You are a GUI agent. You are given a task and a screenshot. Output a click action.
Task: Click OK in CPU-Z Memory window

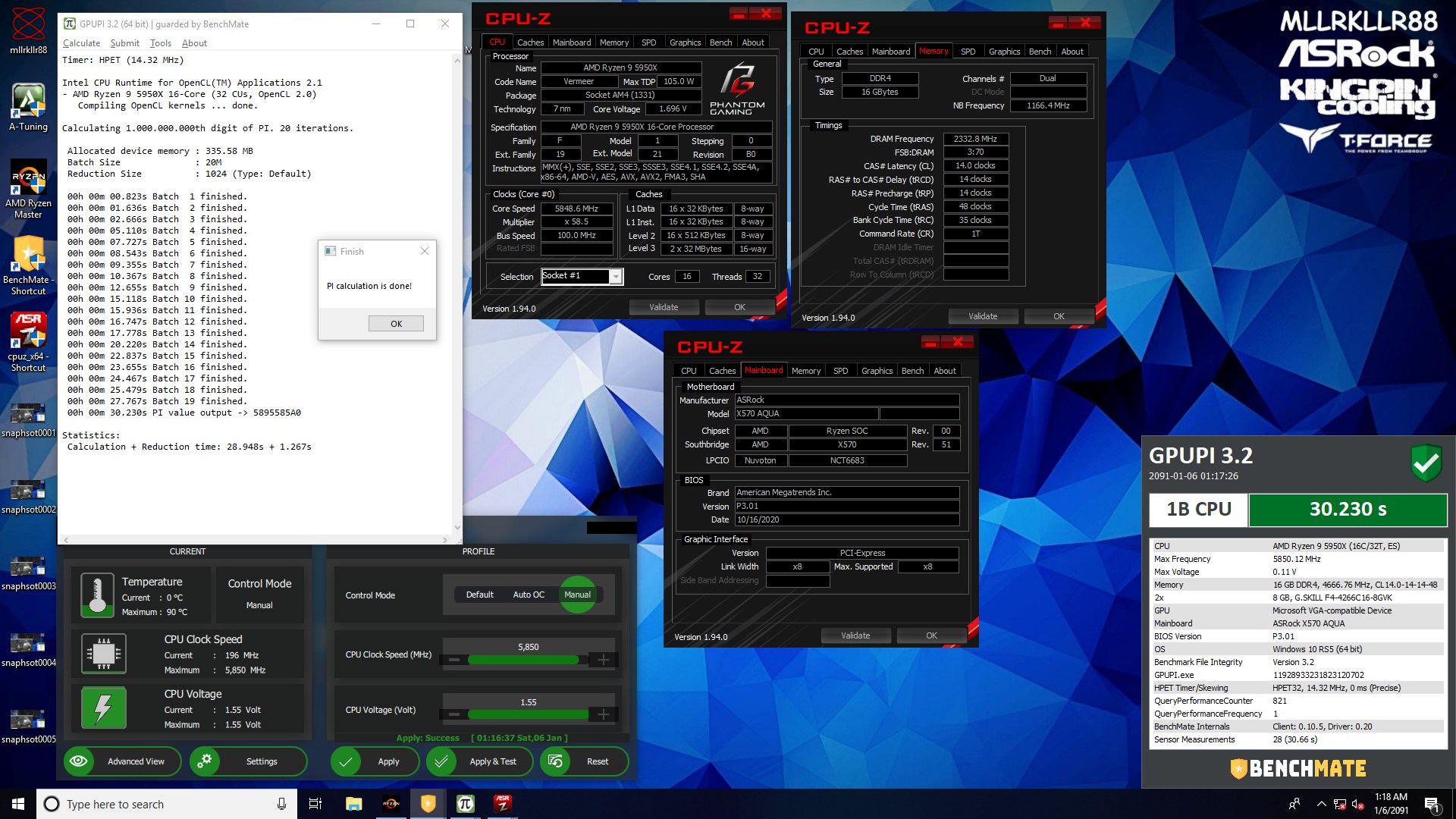tap(1059, 316)
